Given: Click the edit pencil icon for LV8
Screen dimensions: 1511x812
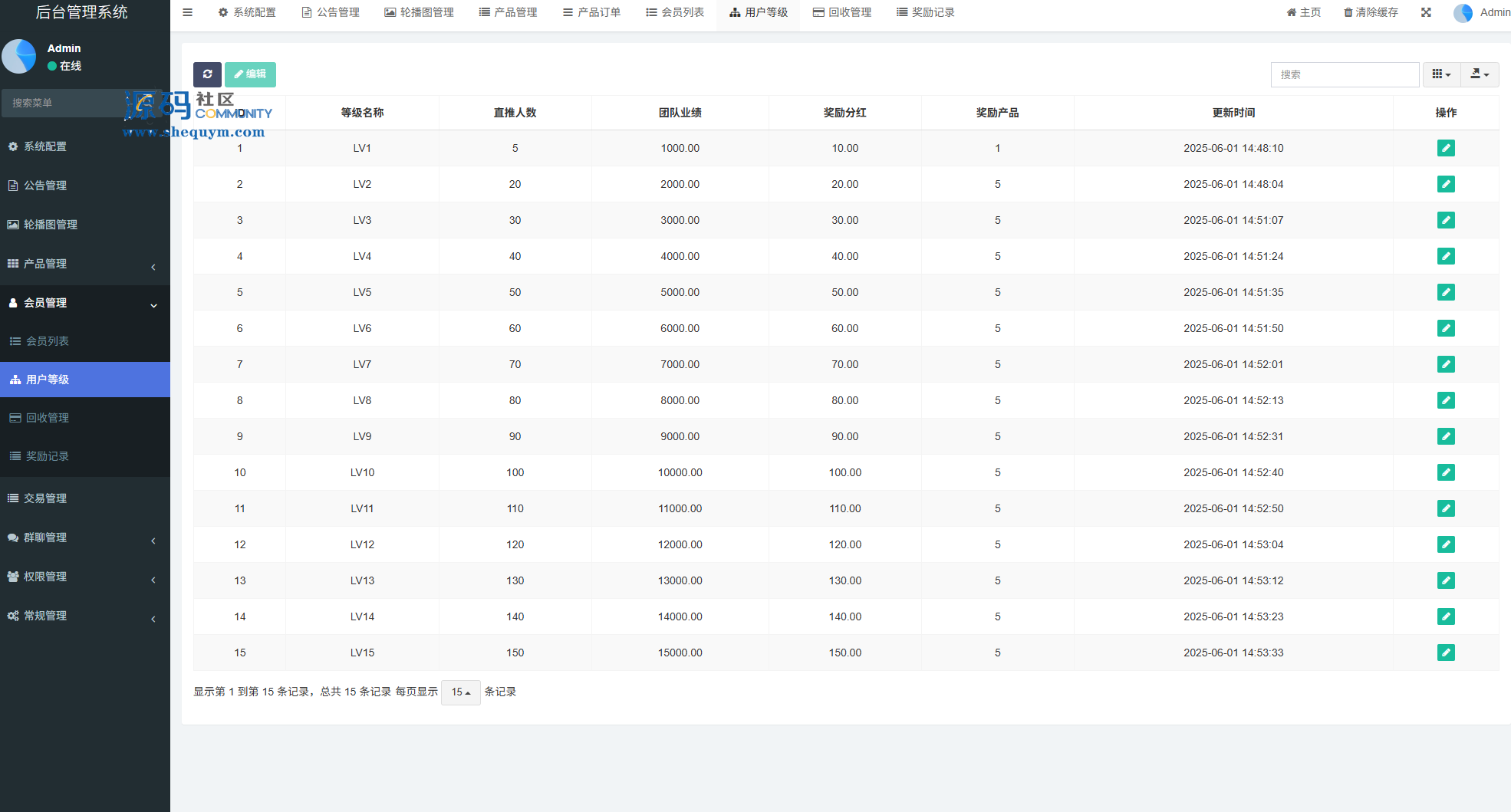Looking at the screenshot, I should tap(1446, 400).
